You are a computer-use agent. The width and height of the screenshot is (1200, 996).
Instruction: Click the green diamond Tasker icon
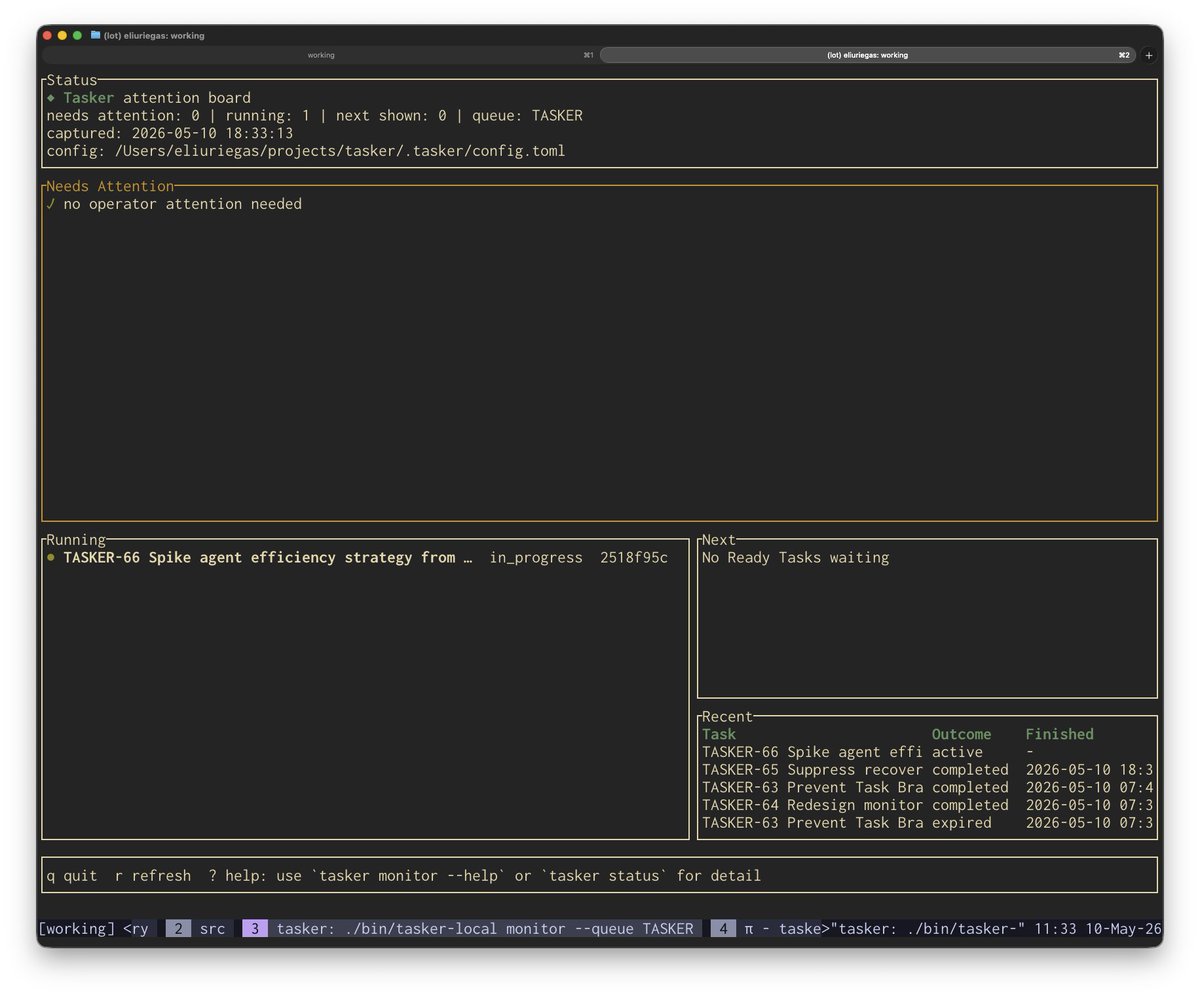coord(51,98)
